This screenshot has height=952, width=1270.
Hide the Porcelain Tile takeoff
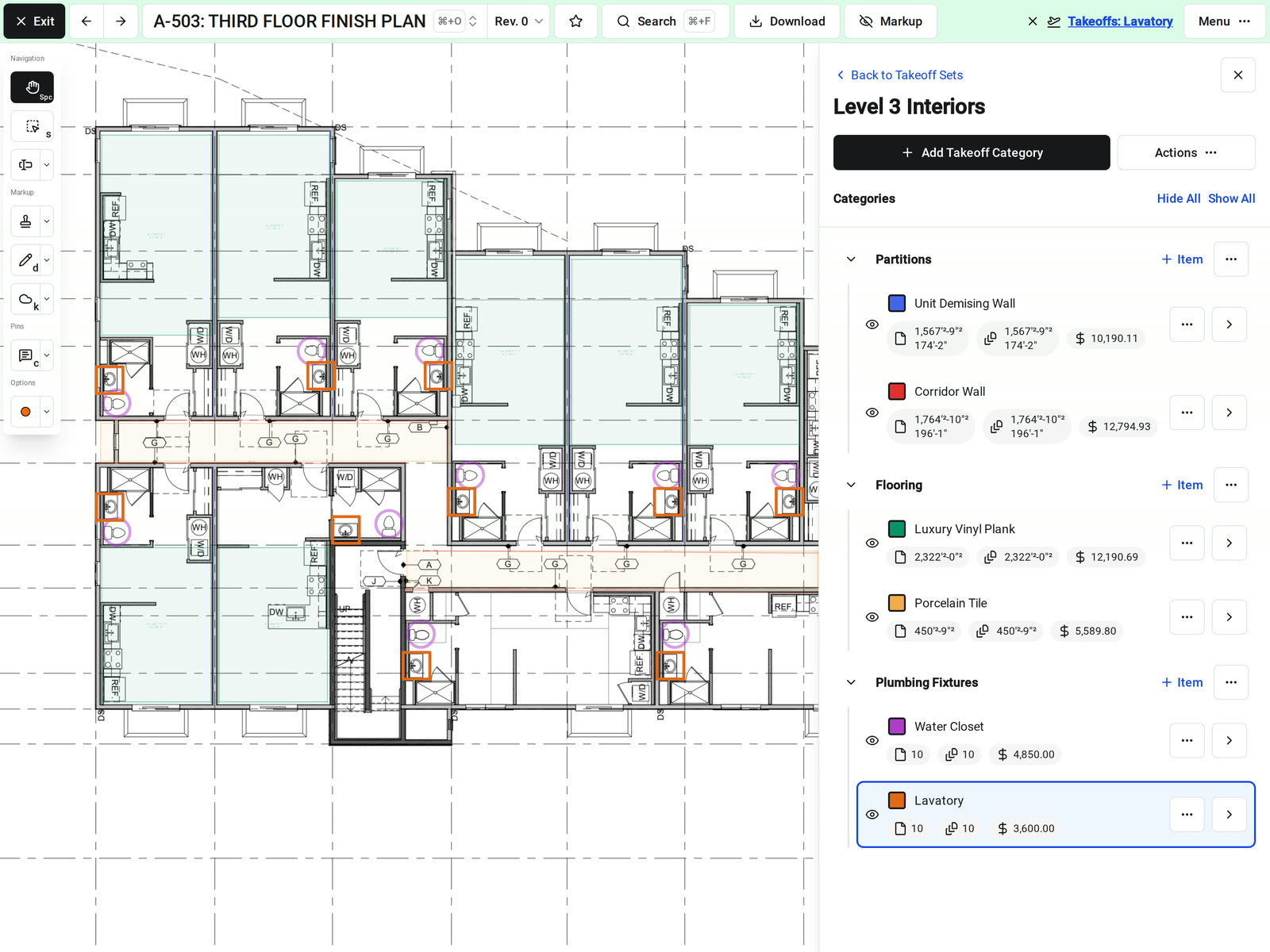pos(872,617)
